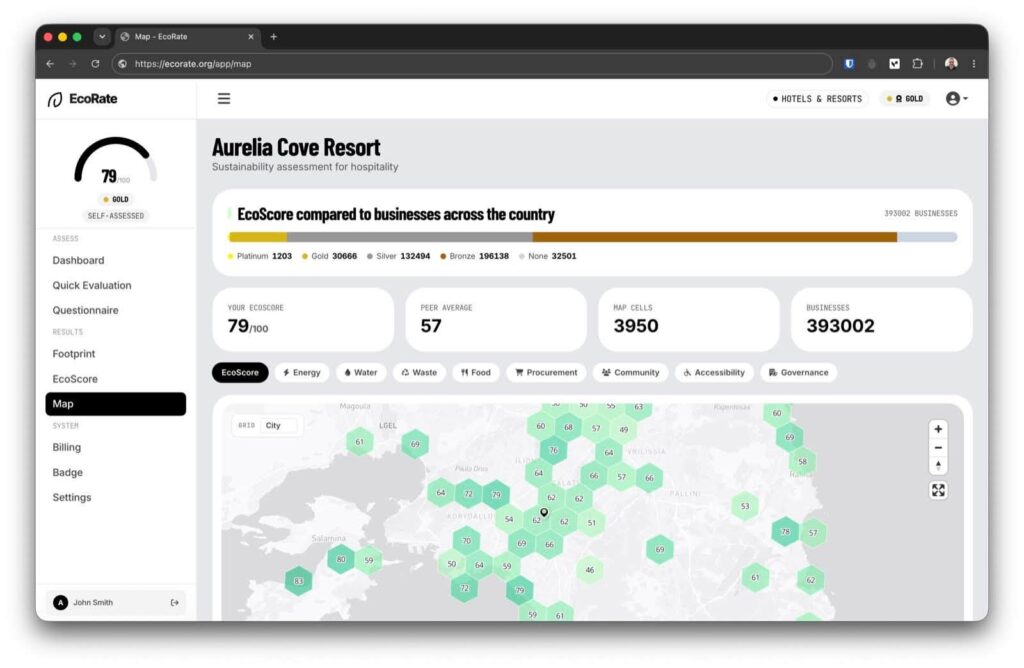Open the browser extensions puzzle icon
The image size is (1024, 668).
tap(918, 64)
